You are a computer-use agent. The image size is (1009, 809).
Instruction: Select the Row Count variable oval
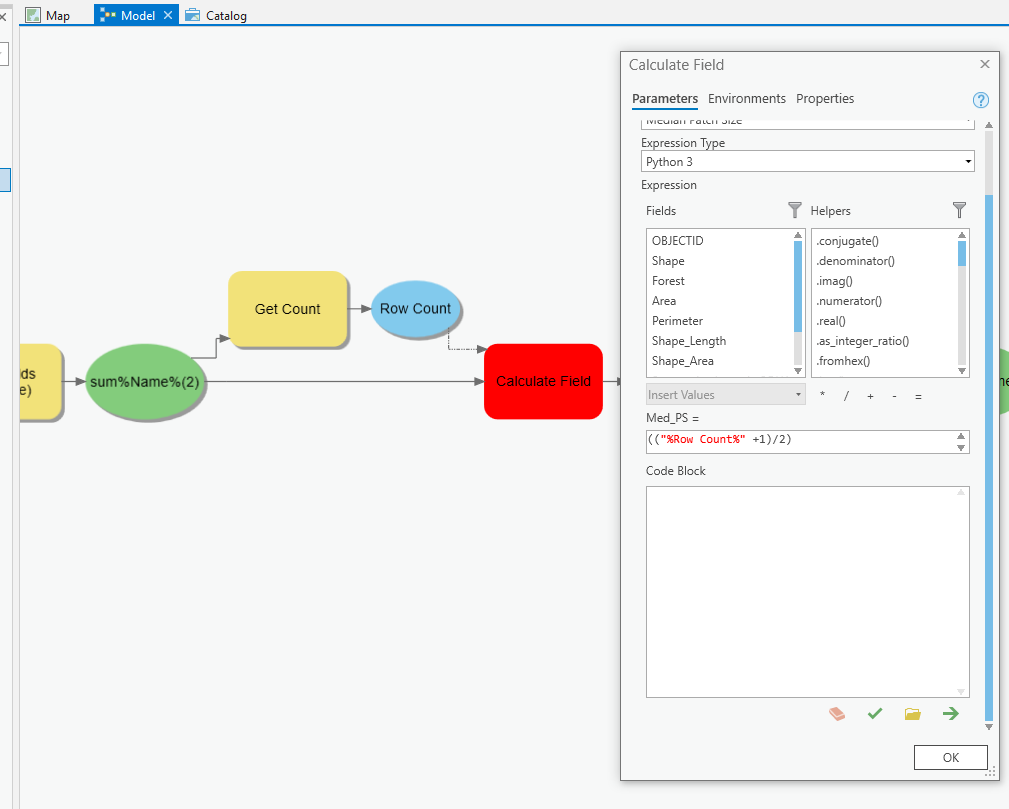point(416,309)
